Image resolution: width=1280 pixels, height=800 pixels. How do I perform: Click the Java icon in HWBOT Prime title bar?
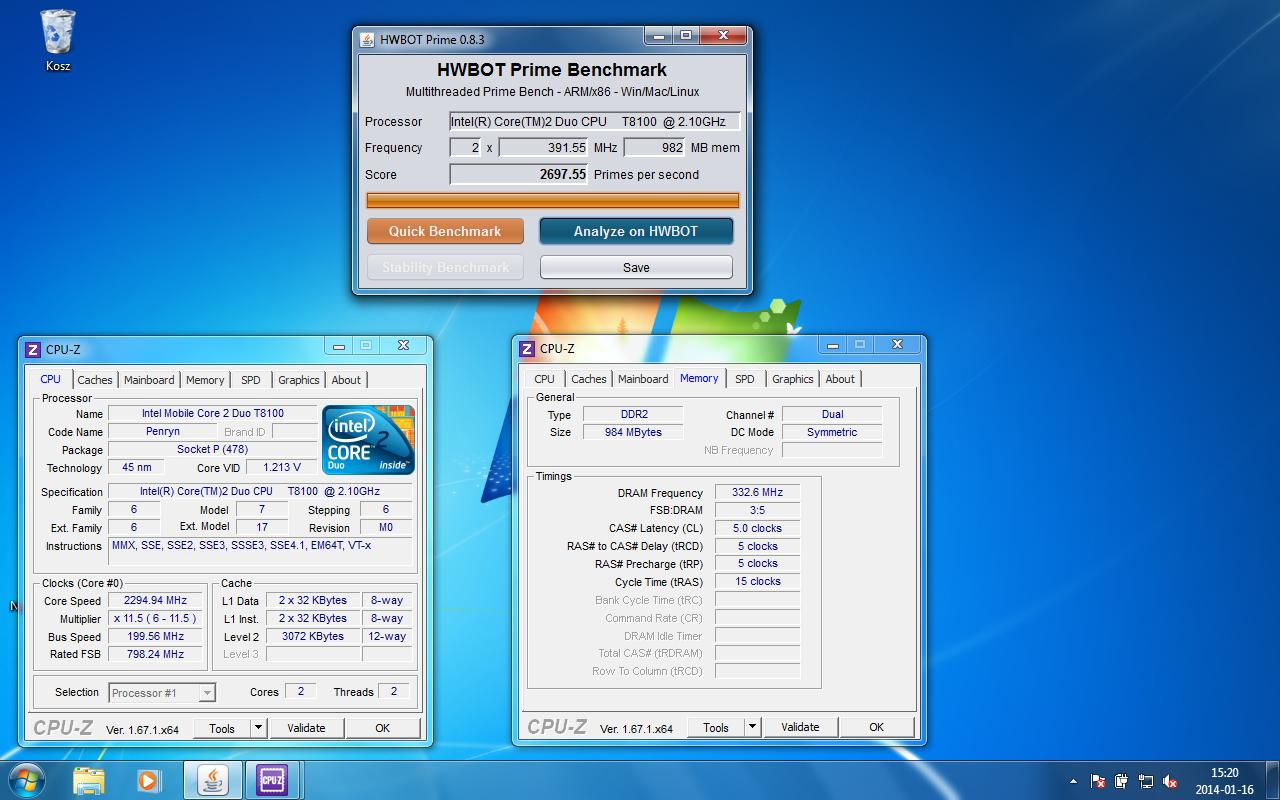(367, 39)
